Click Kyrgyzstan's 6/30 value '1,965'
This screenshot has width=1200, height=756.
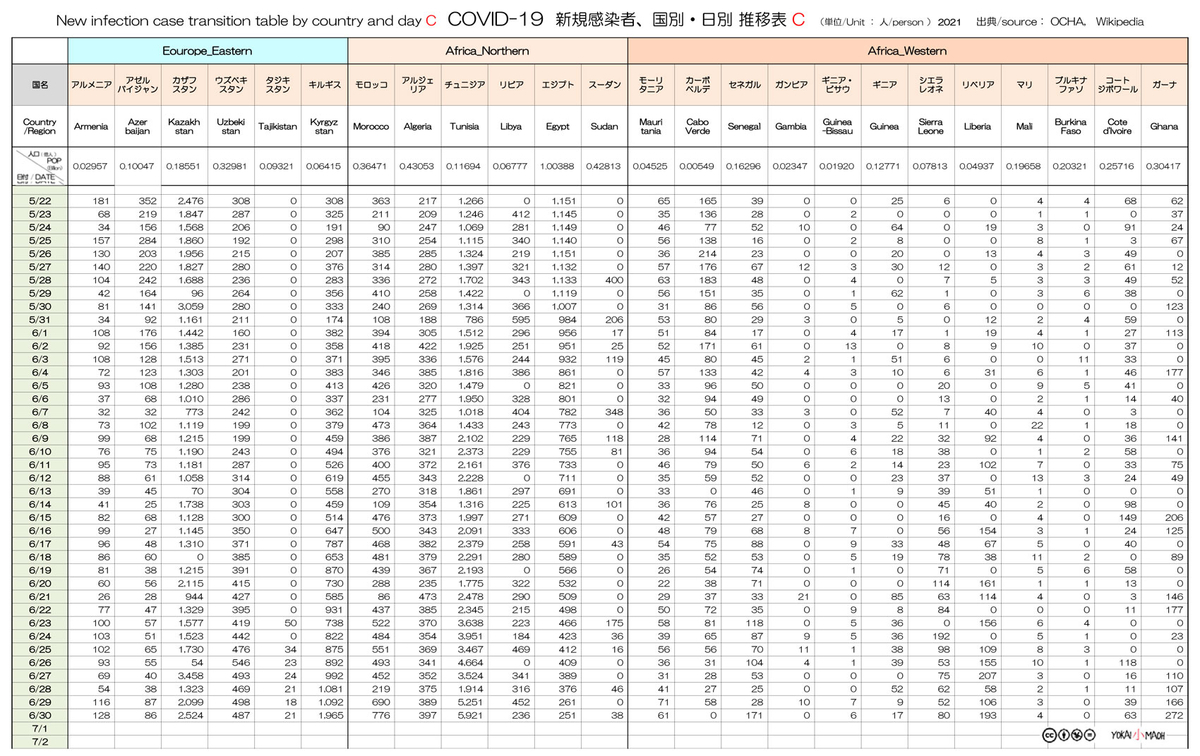[x=328, y=715]
